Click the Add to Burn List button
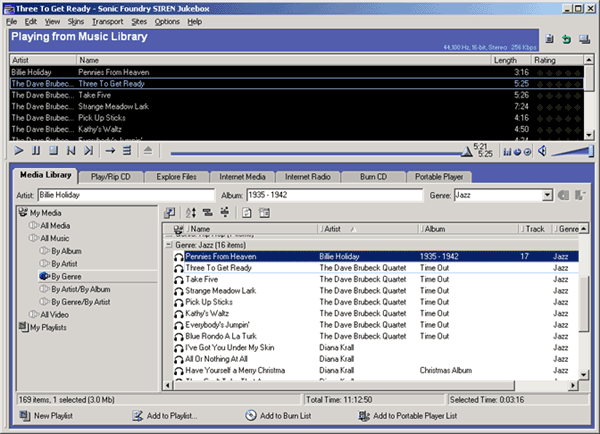This screenshot has width=600, height=434. [278, 416]
